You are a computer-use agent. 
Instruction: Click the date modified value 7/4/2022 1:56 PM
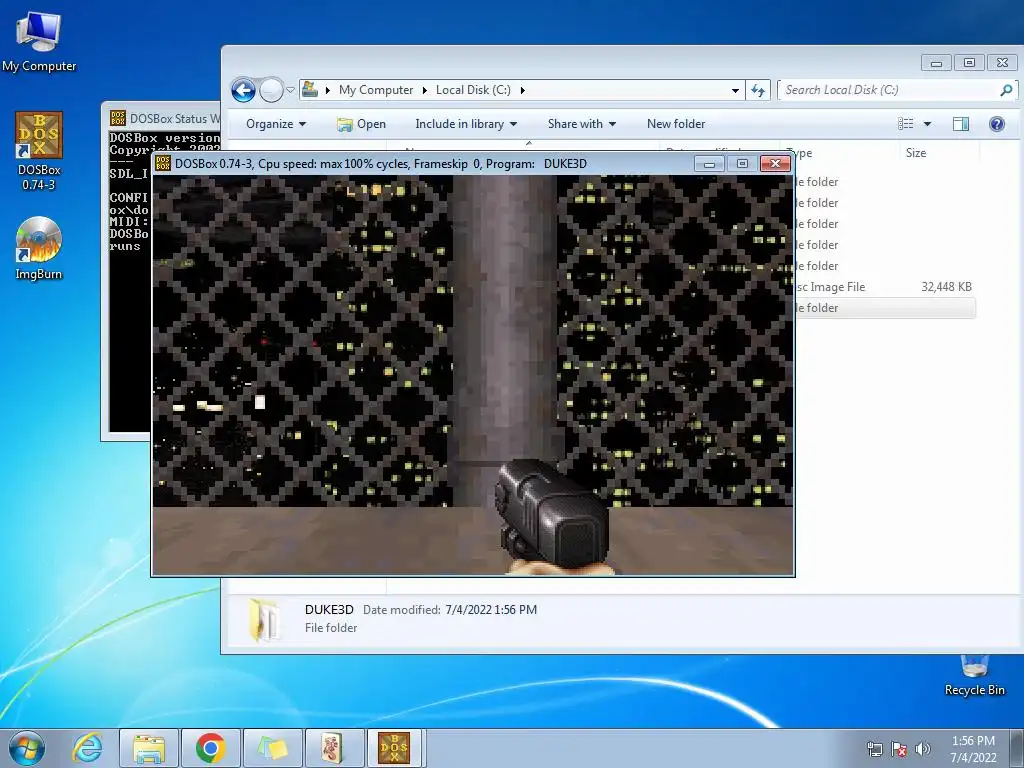(491, 610)
